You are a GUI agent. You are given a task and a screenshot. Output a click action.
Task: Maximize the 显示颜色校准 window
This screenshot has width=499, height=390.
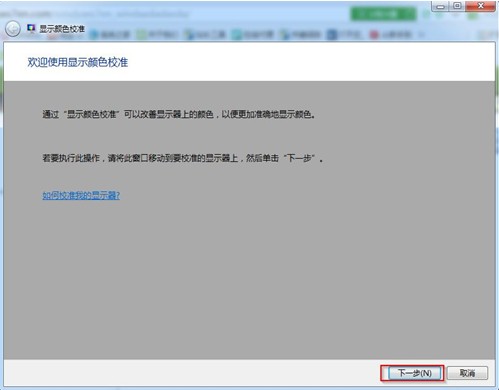(457, 6)
